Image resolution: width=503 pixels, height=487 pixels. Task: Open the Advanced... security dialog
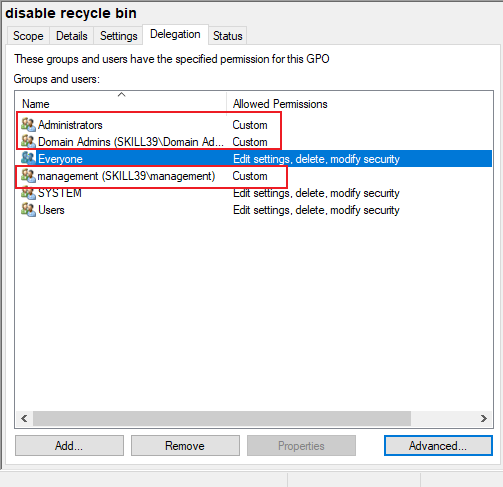[438, 446]
